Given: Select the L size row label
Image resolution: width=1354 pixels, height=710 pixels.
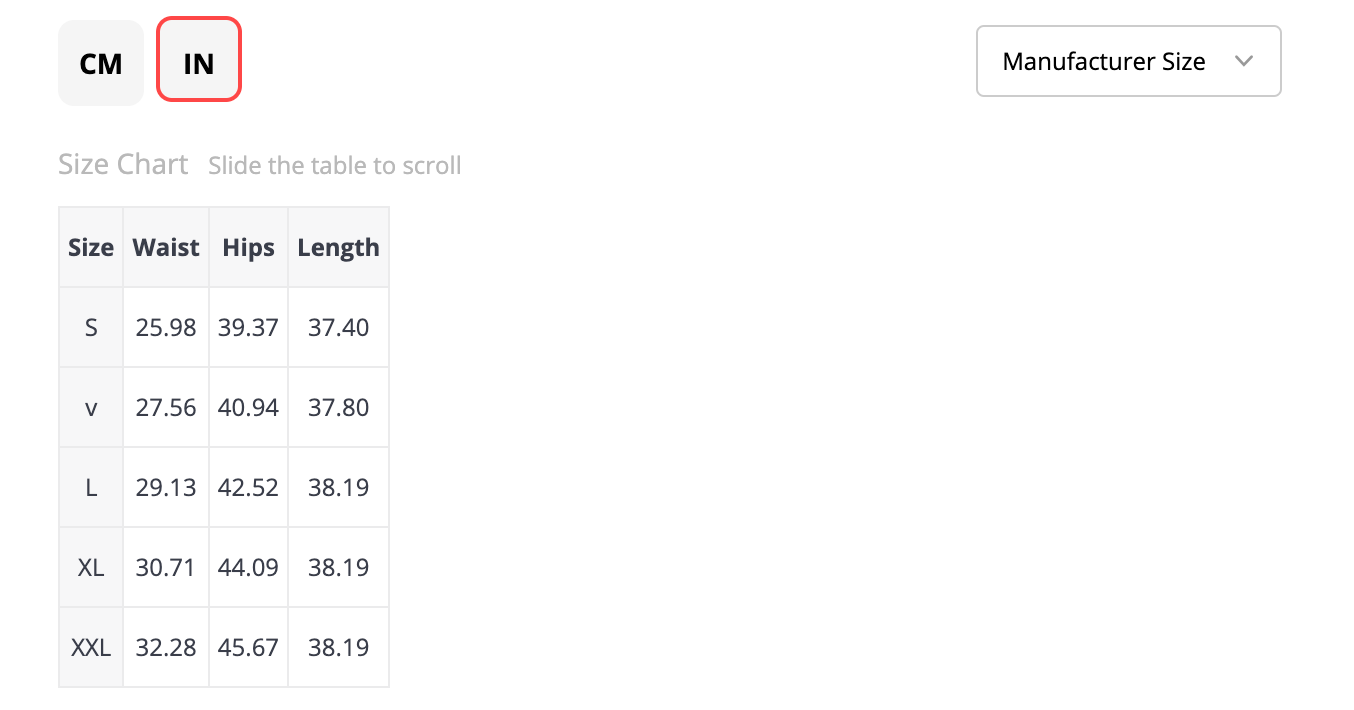Looking at the screenshot, I should [x=91, y=487].
